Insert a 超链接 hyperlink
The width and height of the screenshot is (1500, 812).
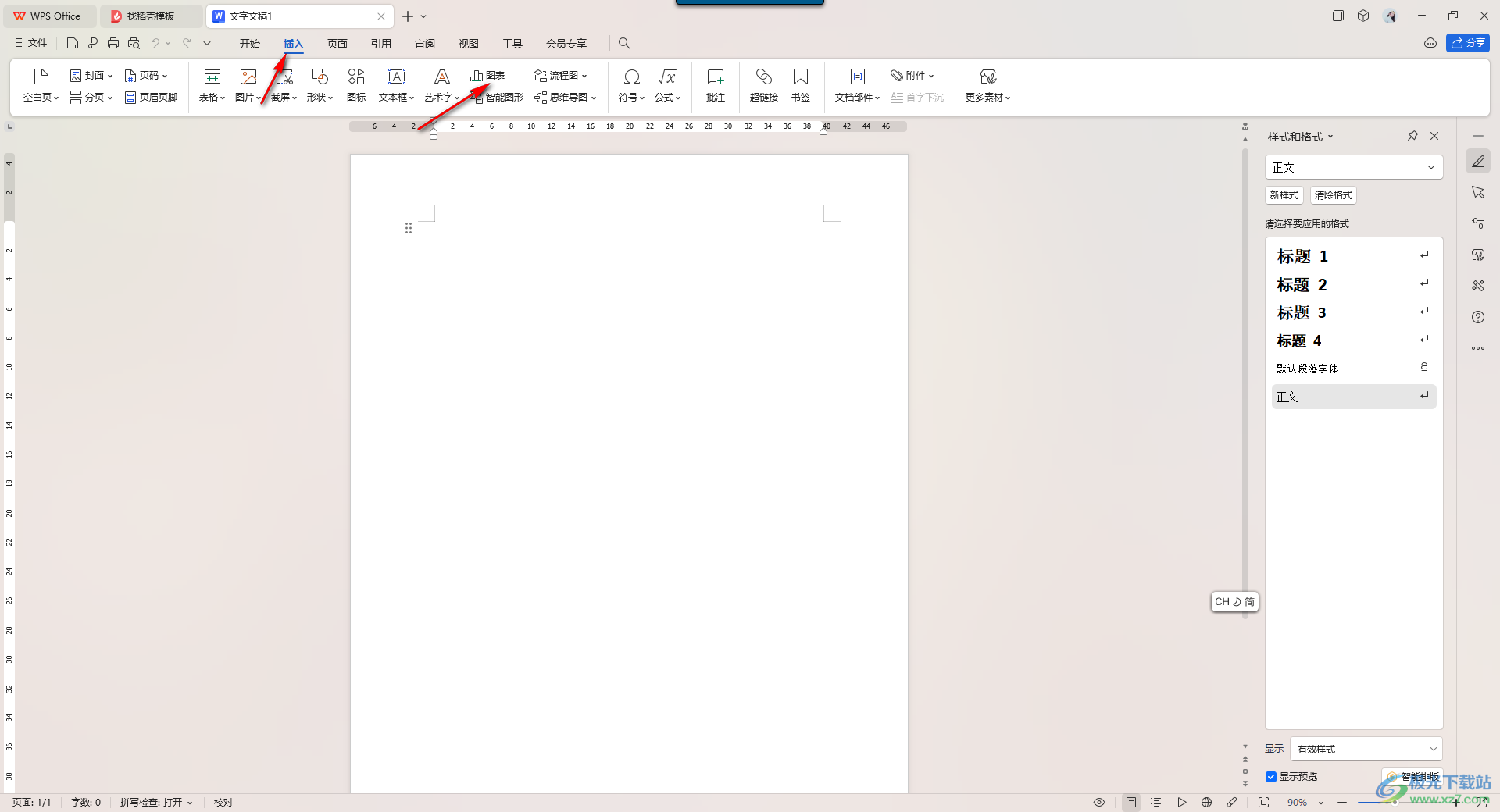[763, 85]
